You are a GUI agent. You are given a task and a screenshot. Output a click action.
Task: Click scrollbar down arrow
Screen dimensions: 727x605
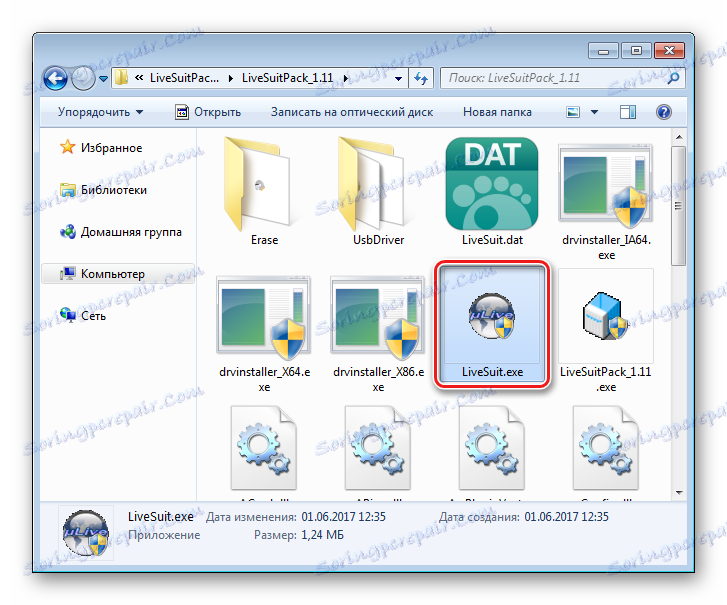[x=679, y=493]
